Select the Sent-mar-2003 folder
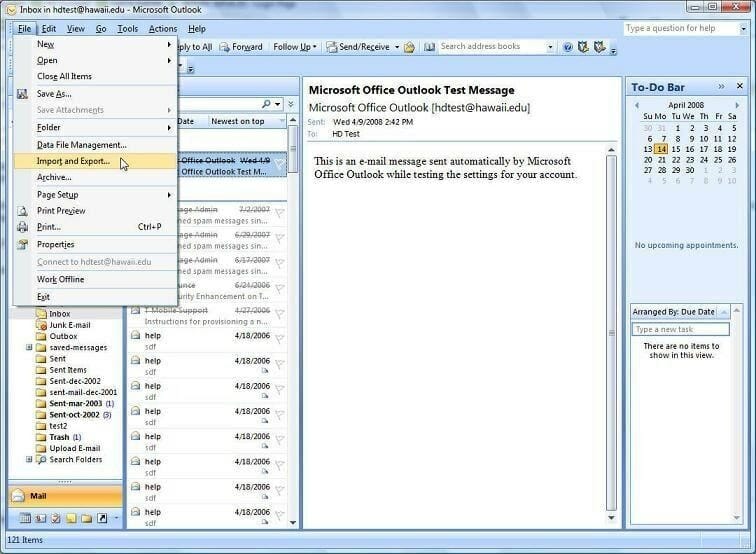Viewport: 756px width, 554px height. click(76, 403)
